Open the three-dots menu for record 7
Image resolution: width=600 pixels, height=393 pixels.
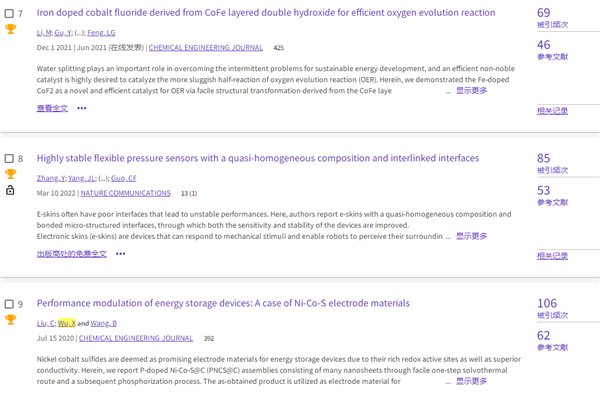tap(82, 108)
